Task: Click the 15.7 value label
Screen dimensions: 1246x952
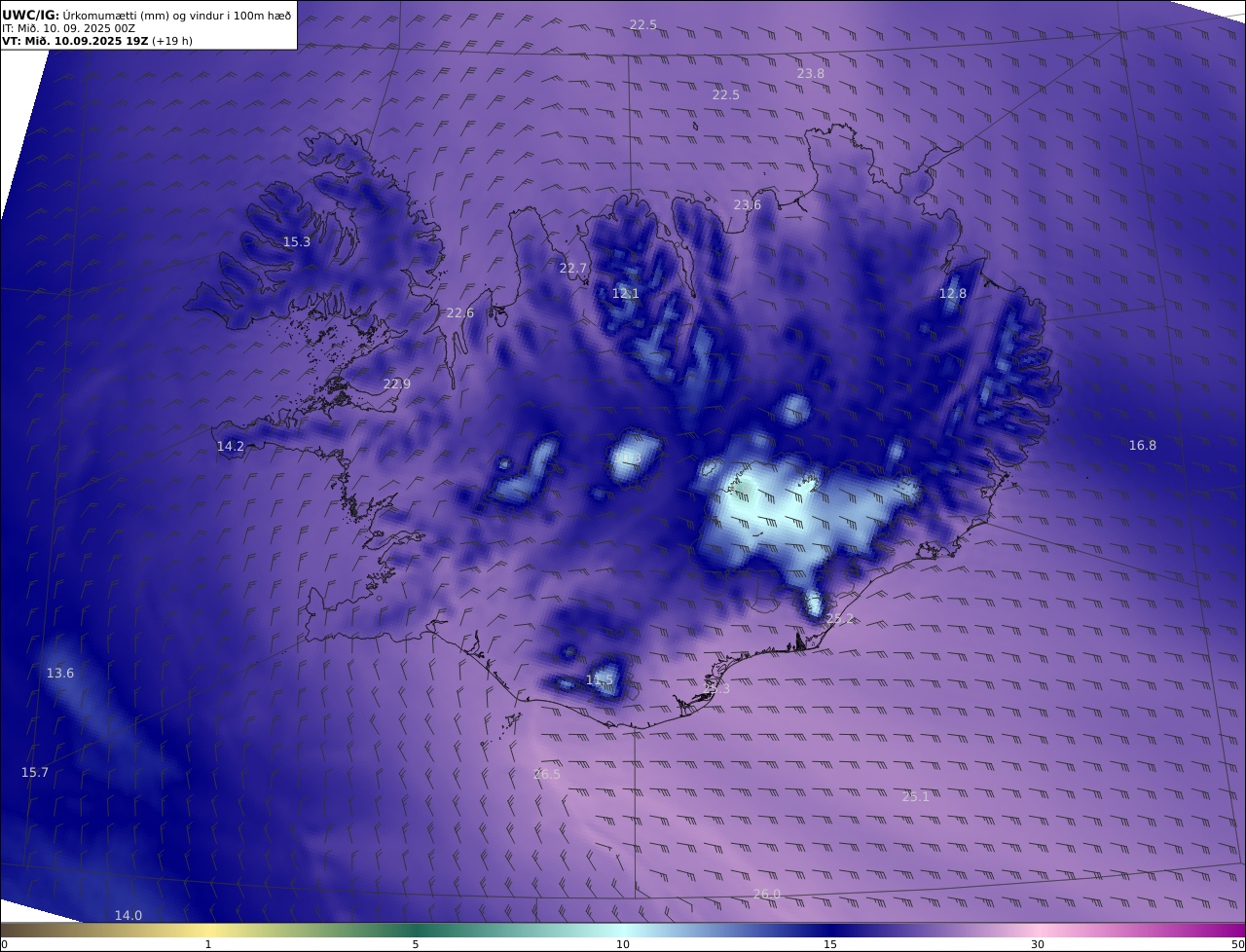Action: pos(35,772)
